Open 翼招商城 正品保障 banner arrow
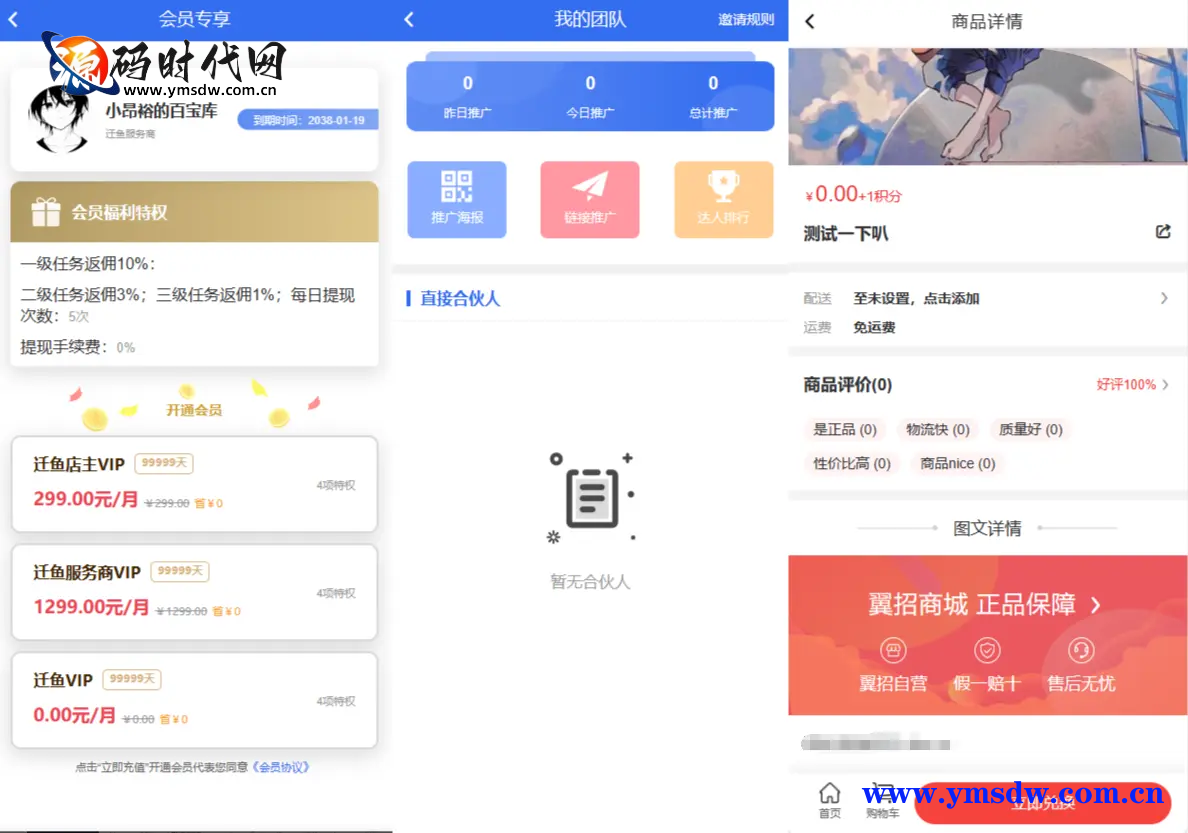Screen dimensions: 1188x833 (x=1095, y=605)
